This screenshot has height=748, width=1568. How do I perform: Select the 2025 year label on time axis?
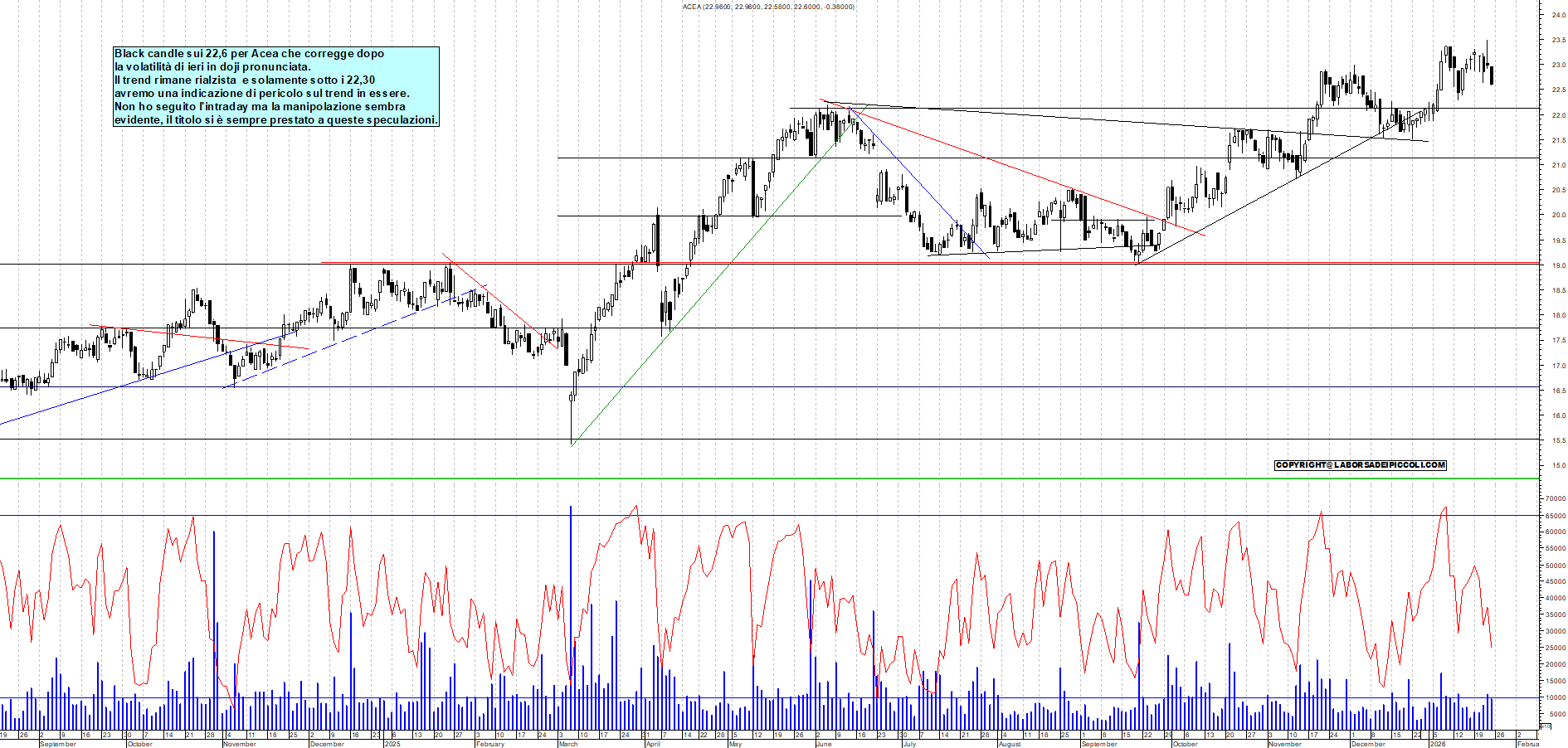pos(392,744)
